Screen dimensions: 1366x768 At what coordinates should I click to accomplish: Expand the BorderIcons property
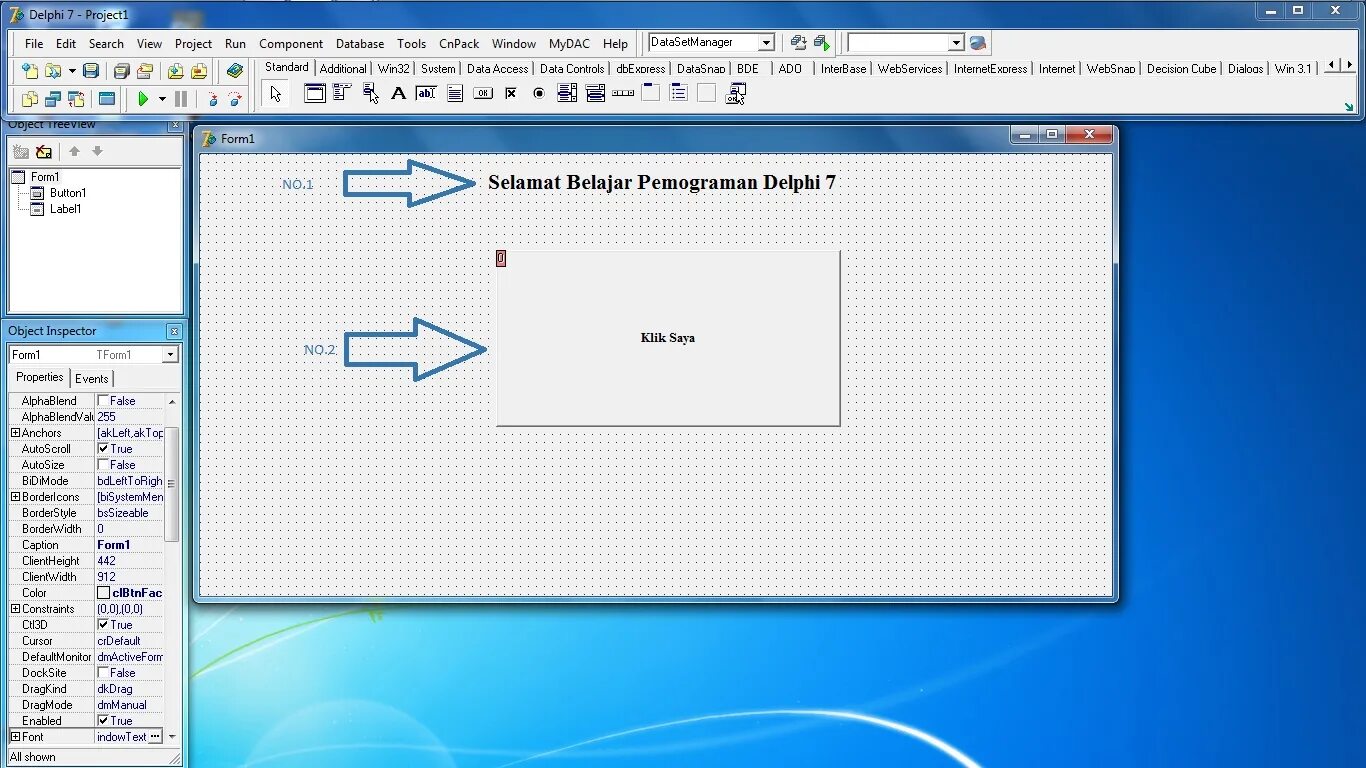15,497
